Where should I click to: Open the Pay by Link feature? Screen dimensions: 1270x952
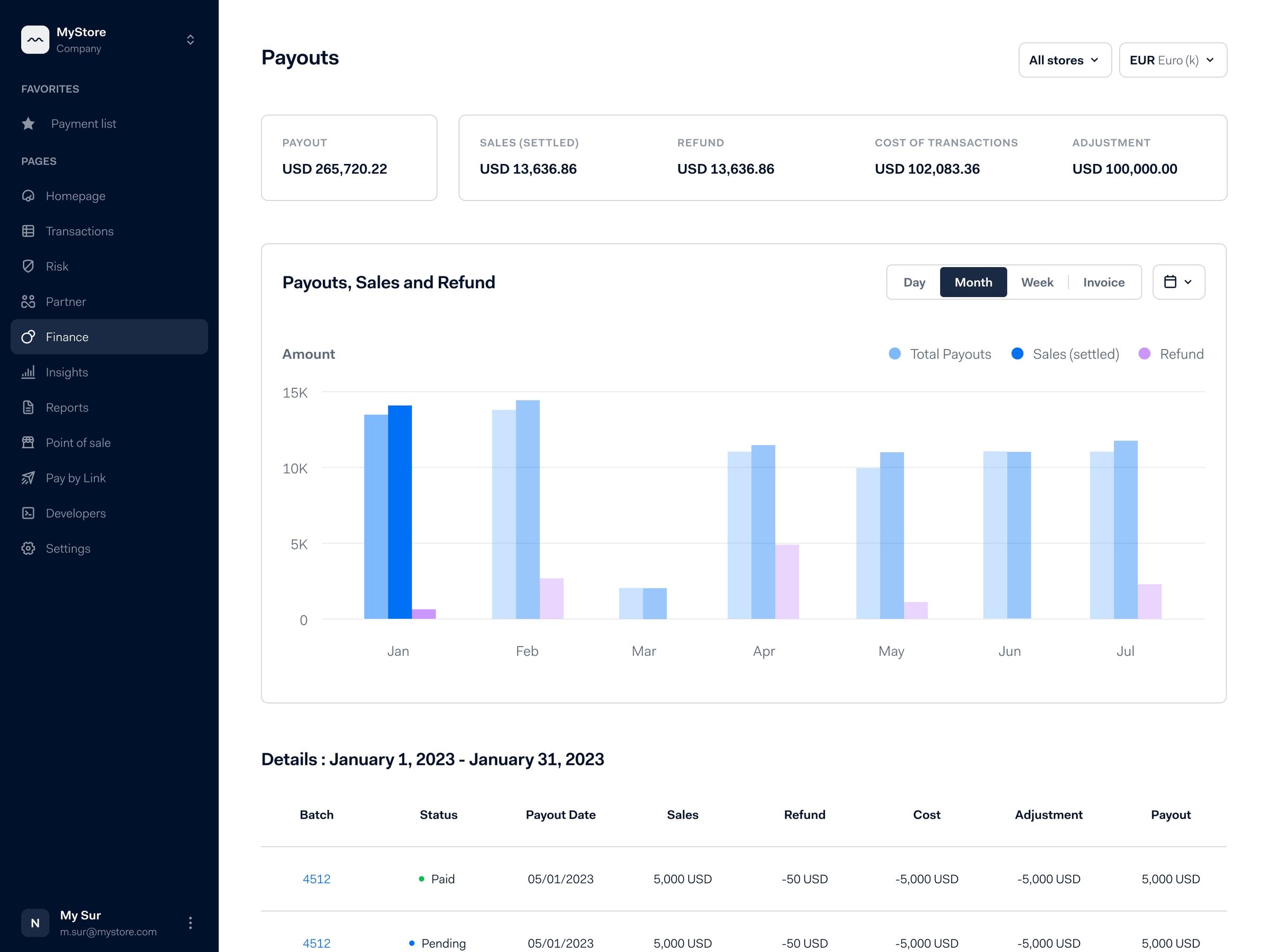[76, 478]
